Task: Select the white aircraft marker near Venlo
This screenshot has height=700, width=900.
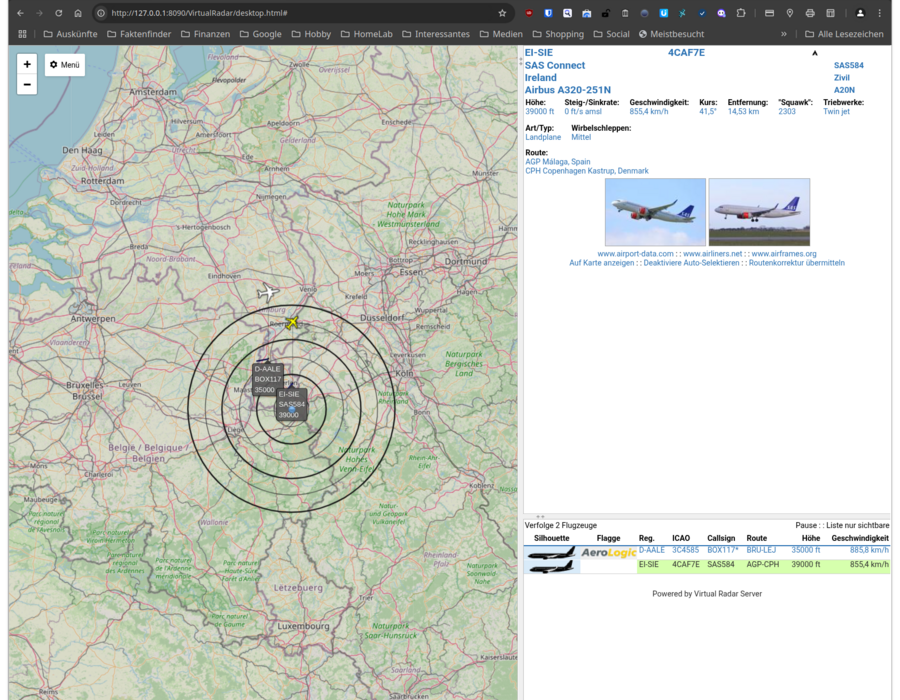Action: pos(267,292)
